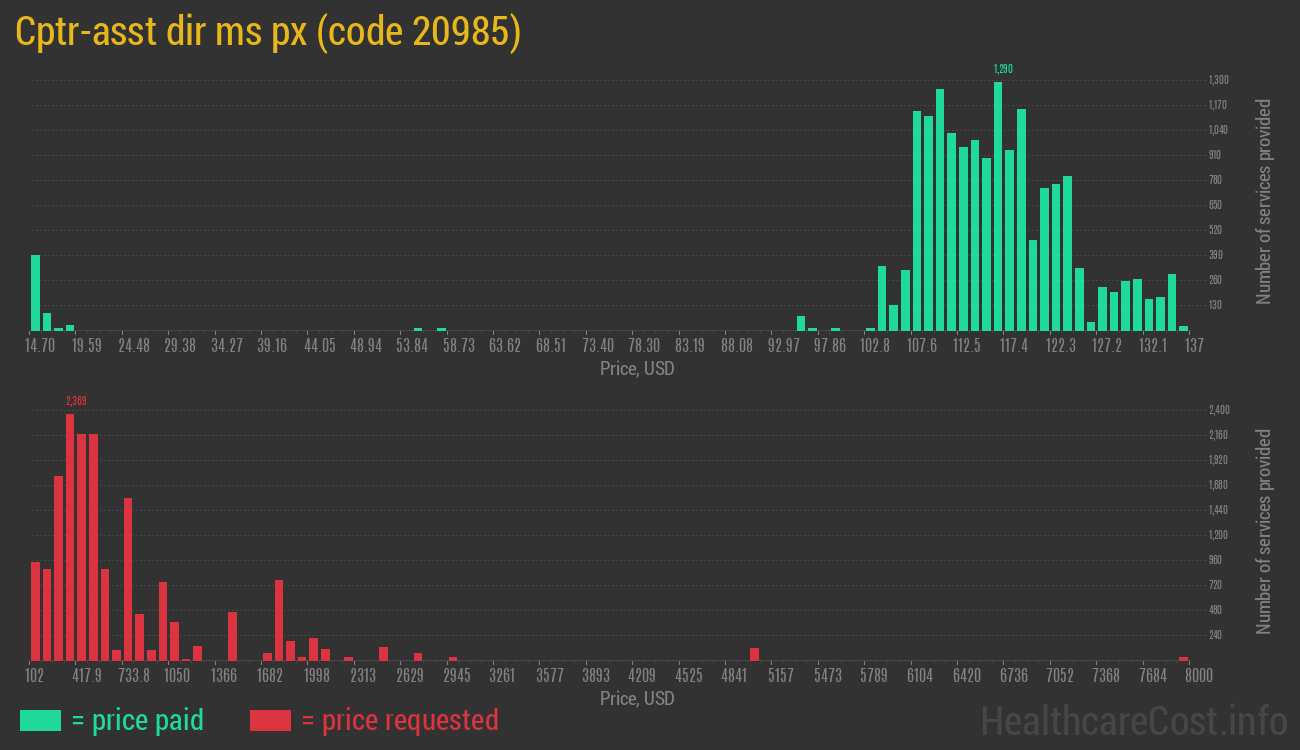Click the upper chart 'Price, USD' axis title
The height and width of the screenshot is (750, 1300).
click(x=637, y=369)
